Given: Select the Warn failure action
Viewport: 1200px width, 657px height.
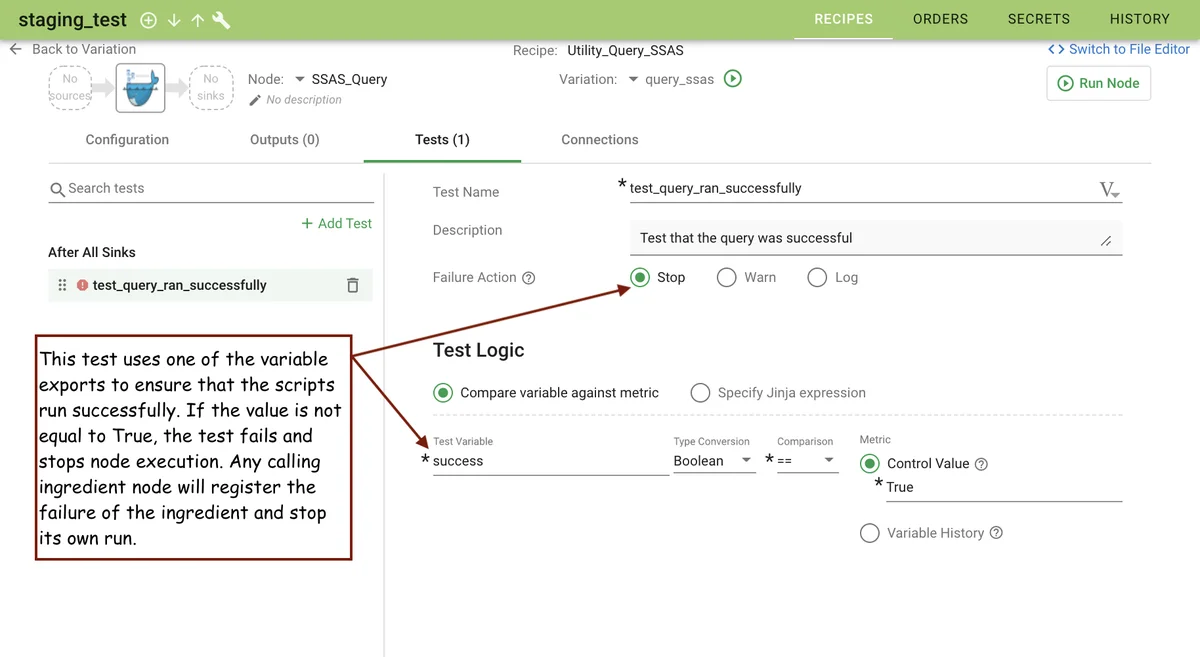Looking at the screenshot, I should 727,278.
